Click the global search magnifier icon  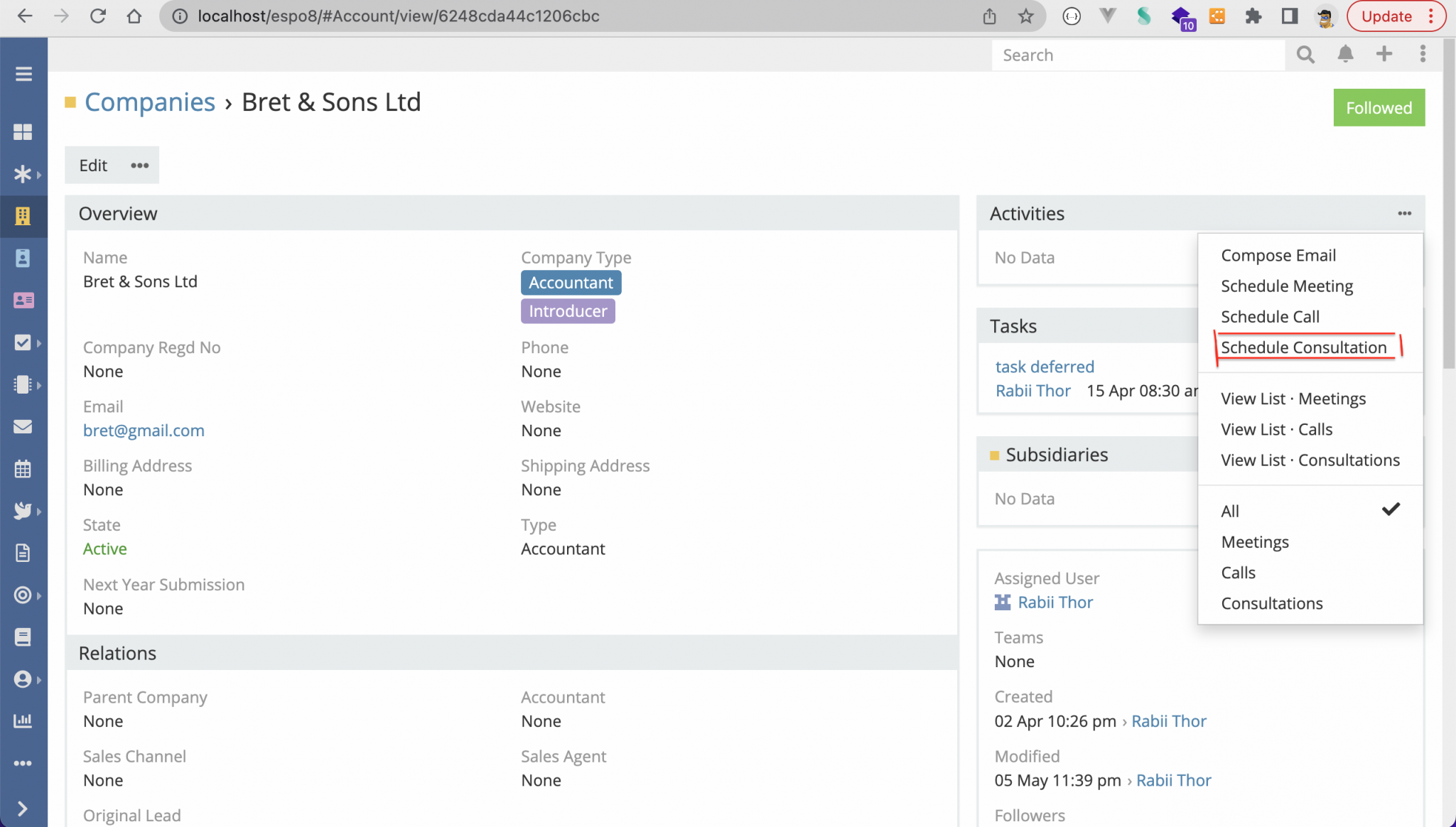1305,55
